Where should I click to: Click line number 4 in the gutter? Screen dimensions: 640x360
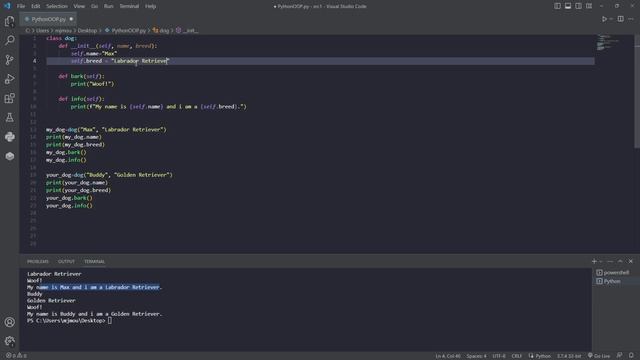(x=34, y=61)
